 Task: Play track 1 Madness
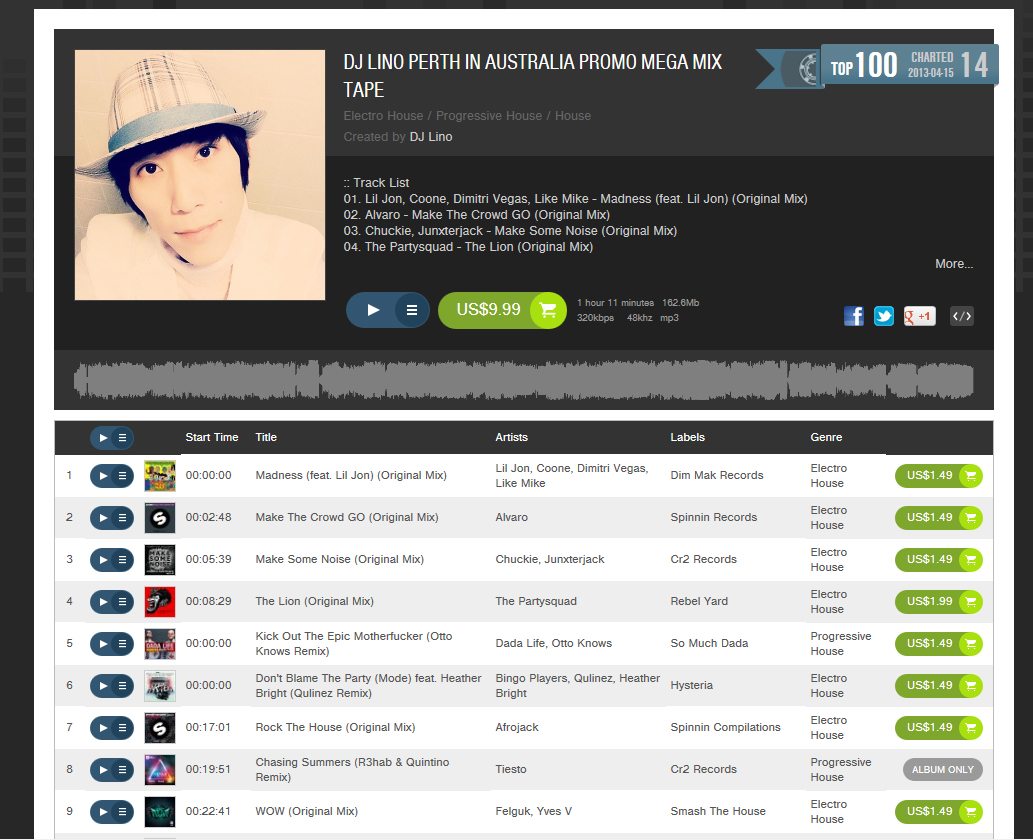tap(103, 476)
